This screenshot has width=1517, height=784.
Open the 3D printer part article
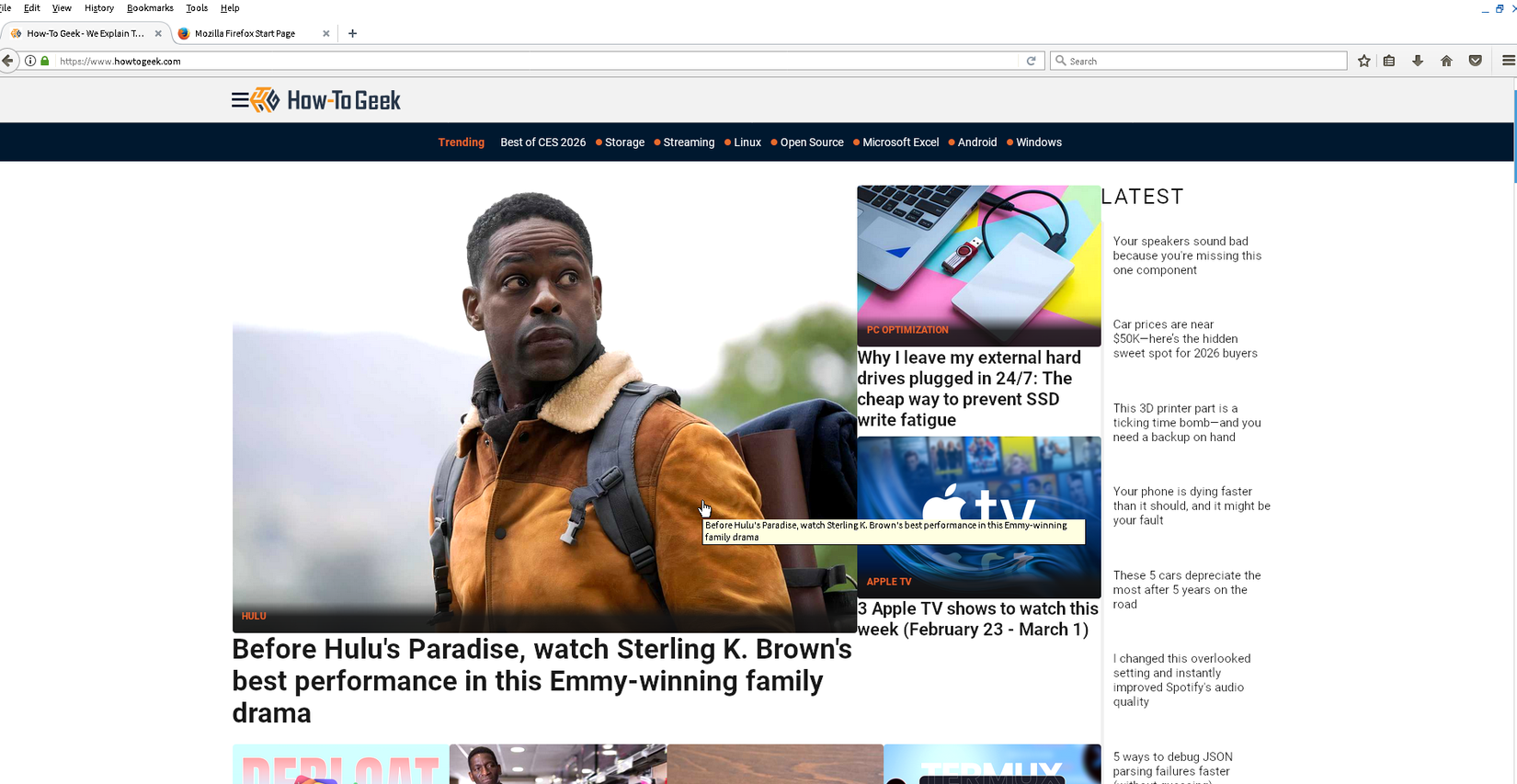click(1187, 423)
